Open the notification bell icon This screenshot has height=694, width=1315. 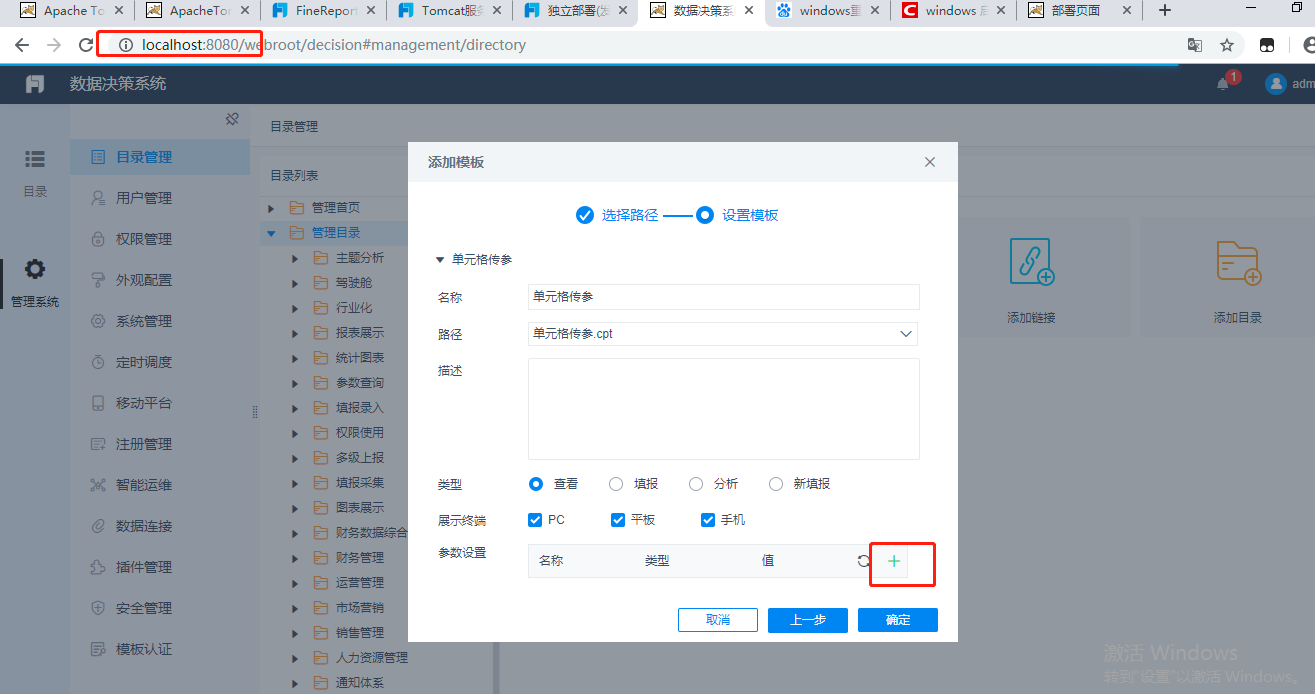tap(1222, 84)
